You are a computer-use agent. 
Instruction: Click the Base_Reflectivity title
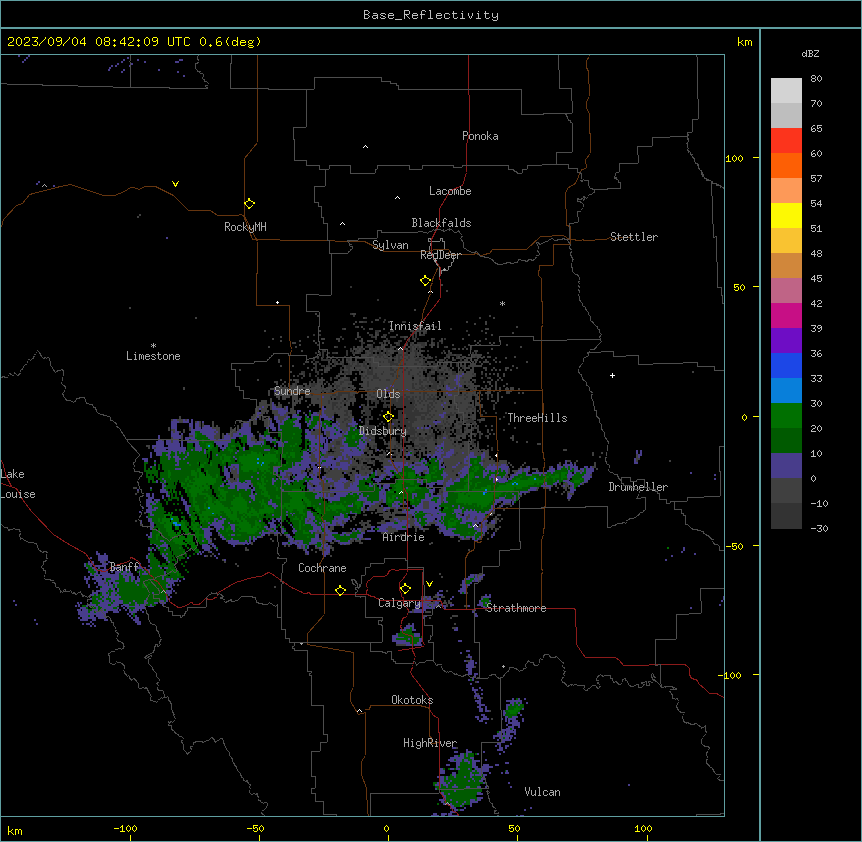pos(431,15)
